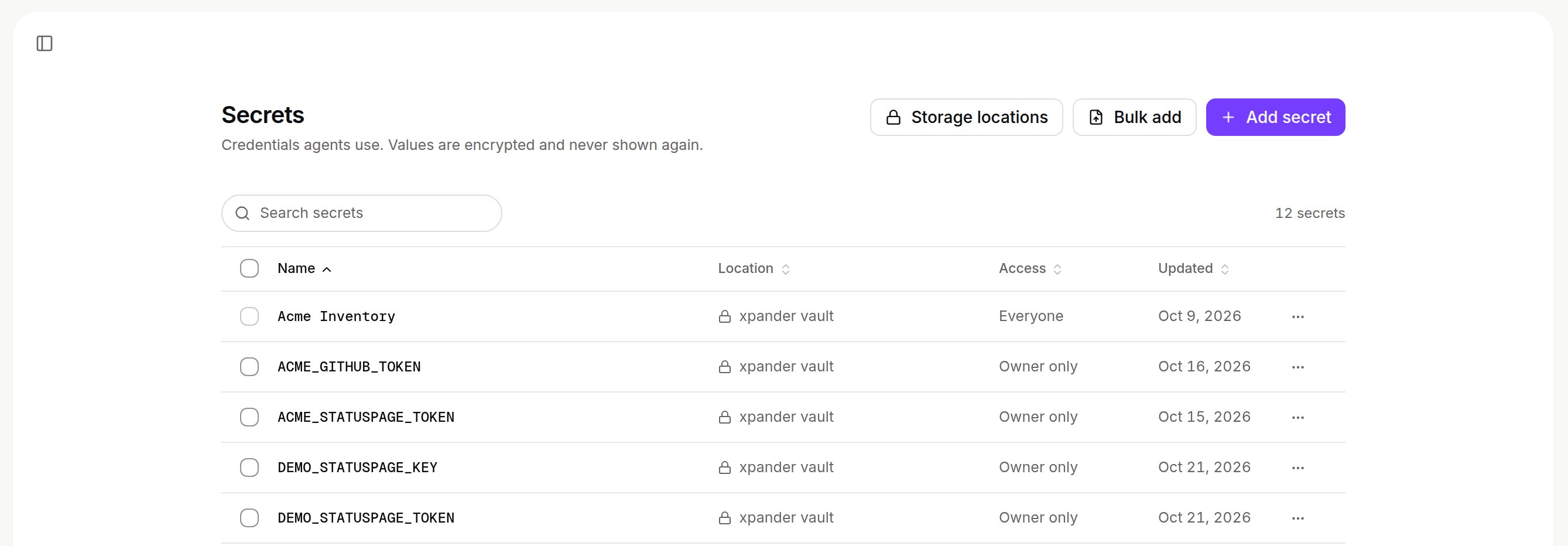Viewport: 1568px width, 546px height.
Task: Click the Everyone access value
Action: pyautogui.click(x=1031, y=316)
